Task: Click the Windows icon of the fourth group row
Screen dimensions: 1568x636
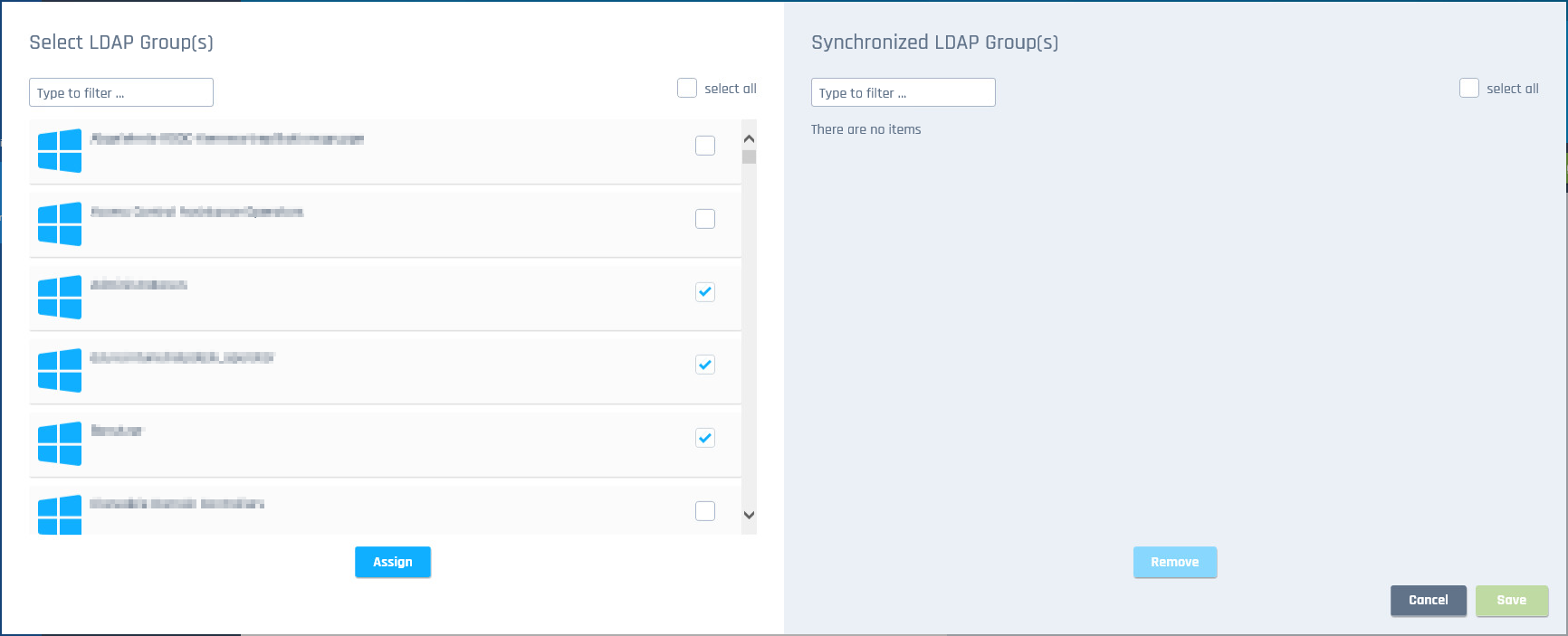Action: coord(60,371)
